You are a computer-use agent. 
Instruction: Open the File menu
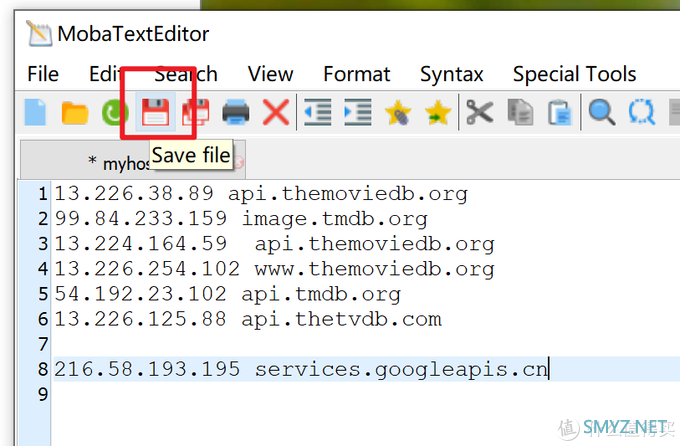42,74
